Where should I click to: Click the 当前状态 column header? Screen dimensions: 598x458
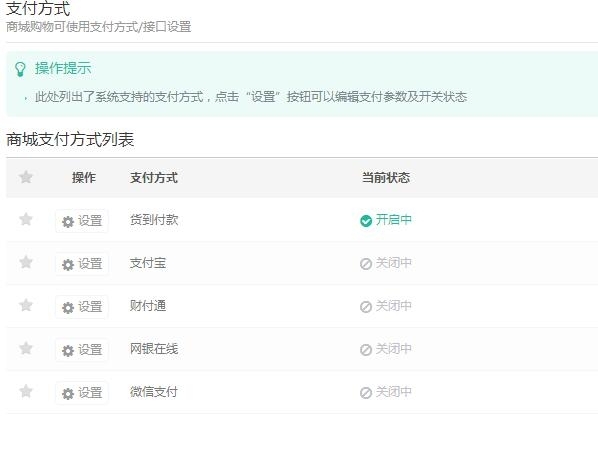[x=386, y=178]
